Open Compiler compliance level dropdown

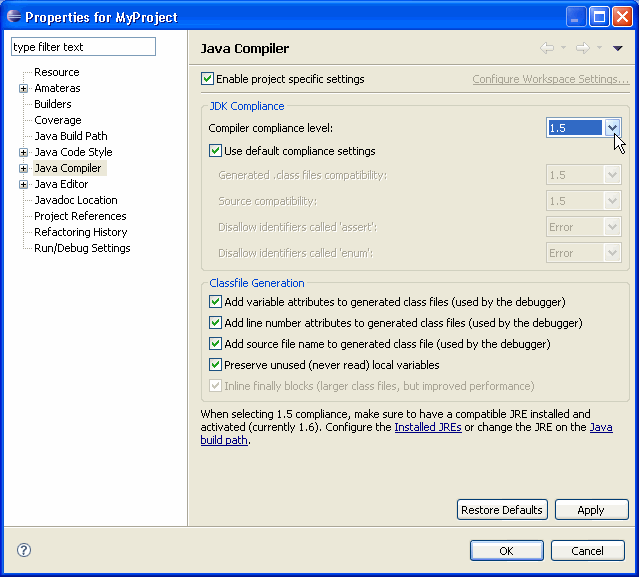612,128
